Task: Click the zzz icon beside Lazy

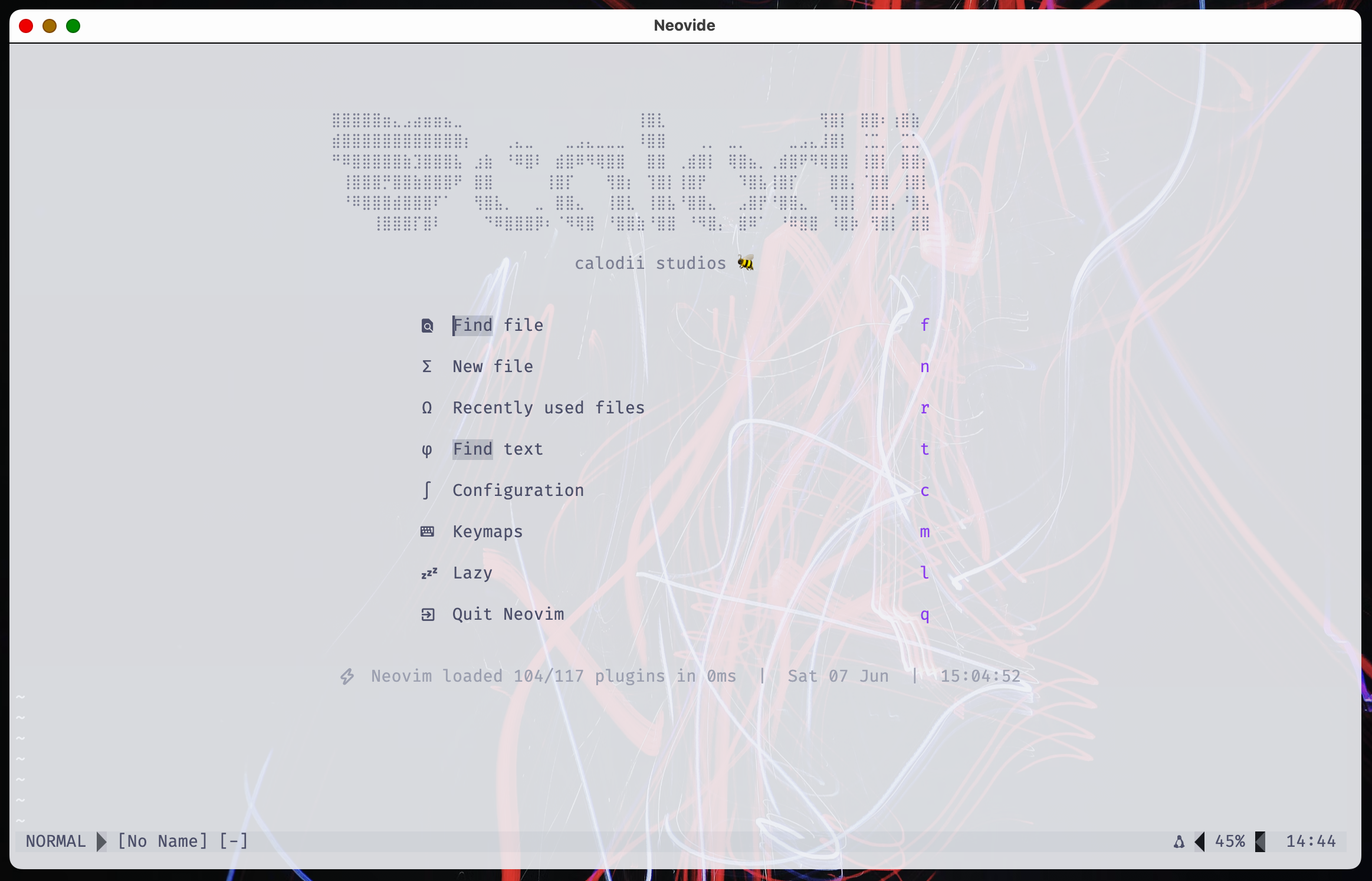Action: pyautogui.click(x=429, y=573)
